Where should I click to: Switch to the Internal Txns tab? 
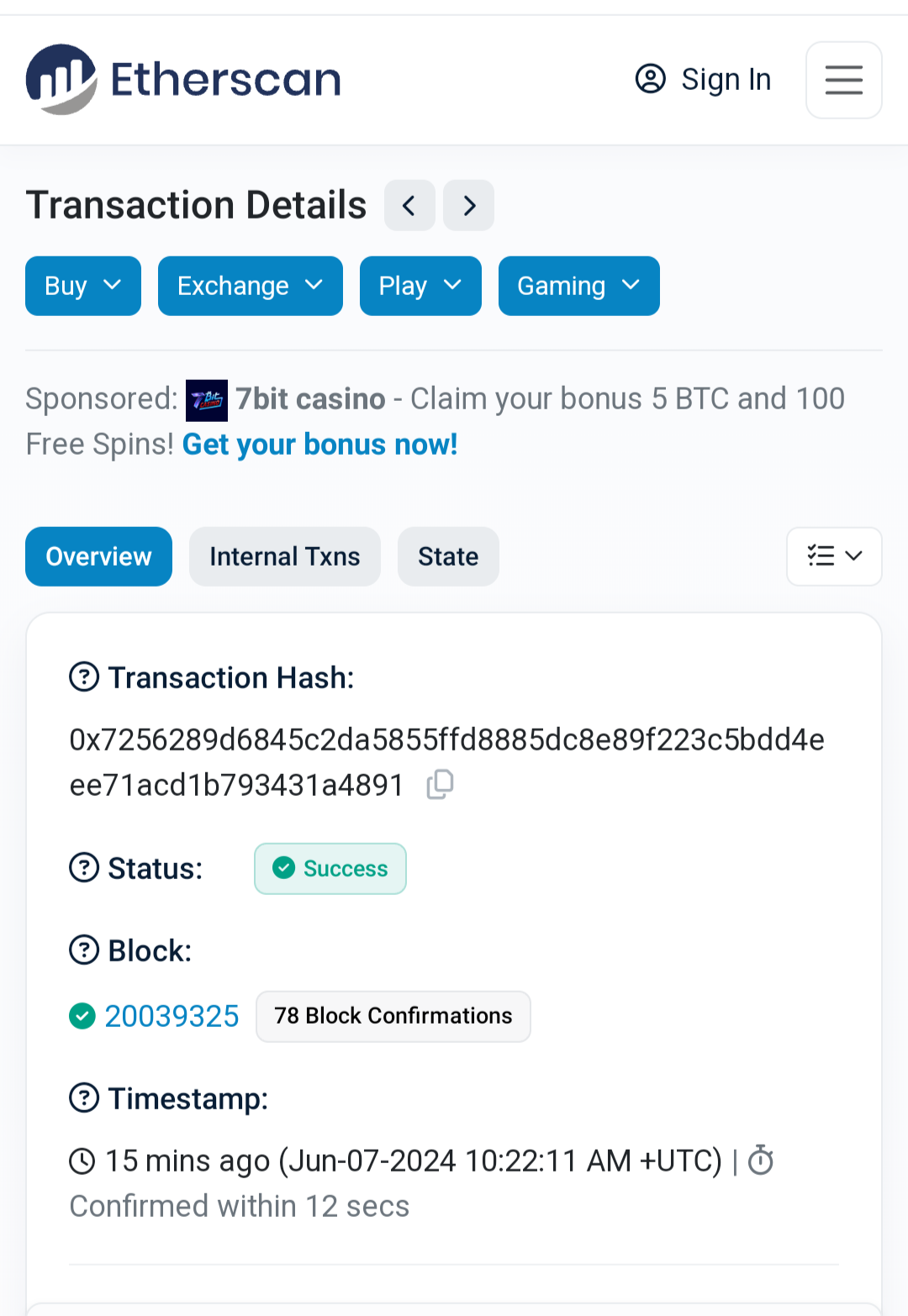pyautogui.click(x=285, y=556)
